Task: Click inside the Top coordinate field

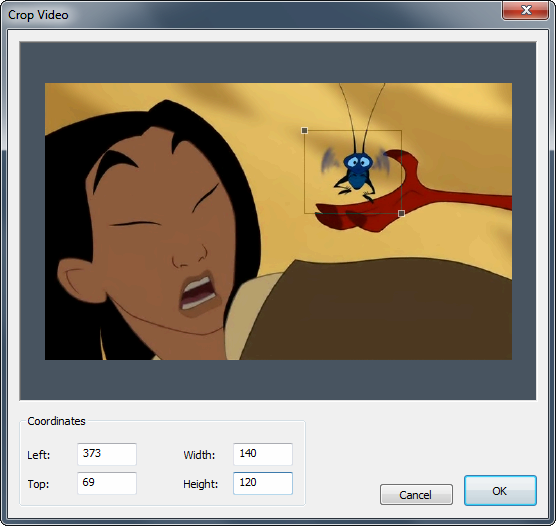Action: coord(107,483)
